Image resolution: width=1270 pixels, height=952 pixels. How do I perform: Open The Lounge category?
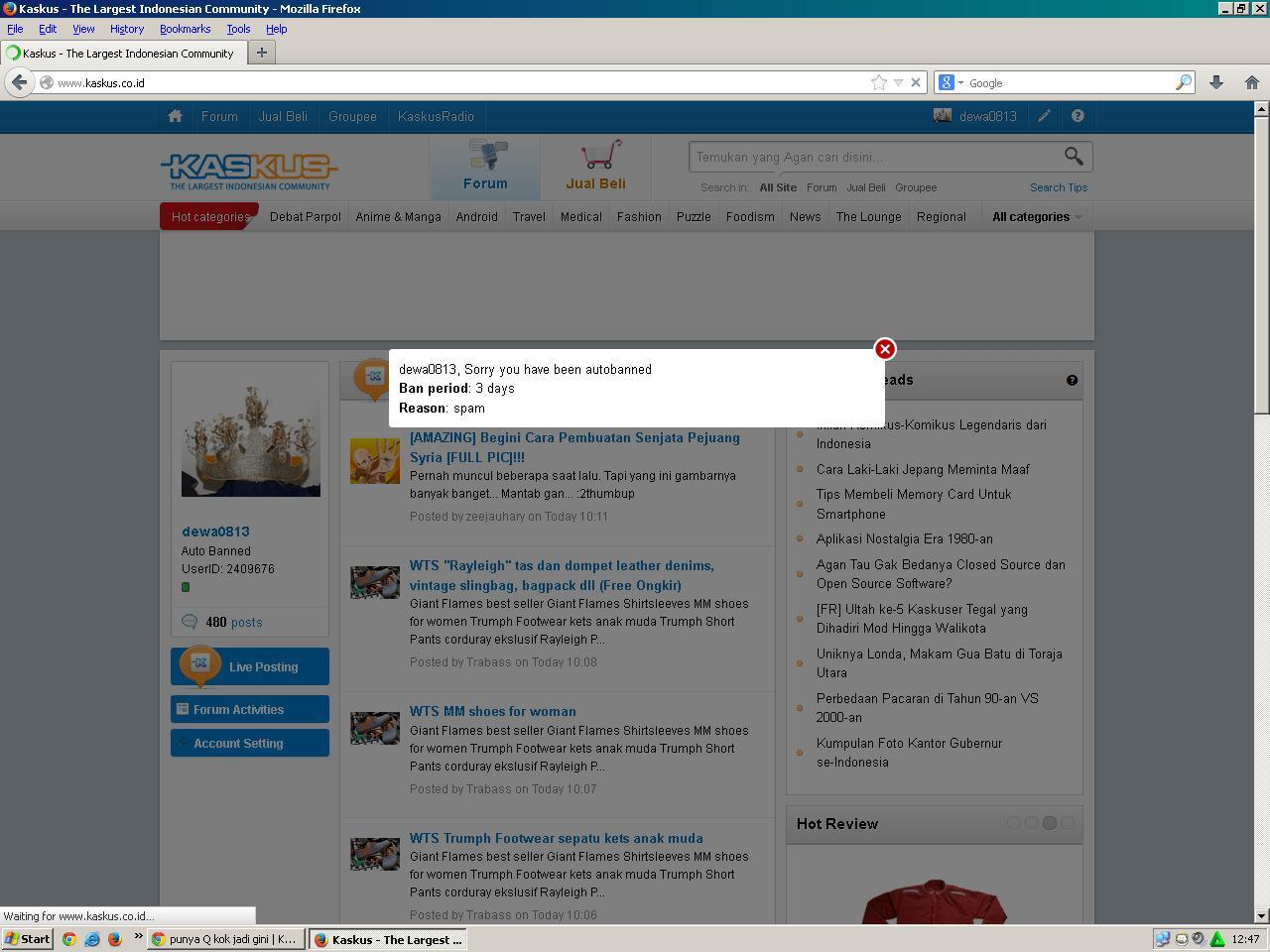pos(868,216)
